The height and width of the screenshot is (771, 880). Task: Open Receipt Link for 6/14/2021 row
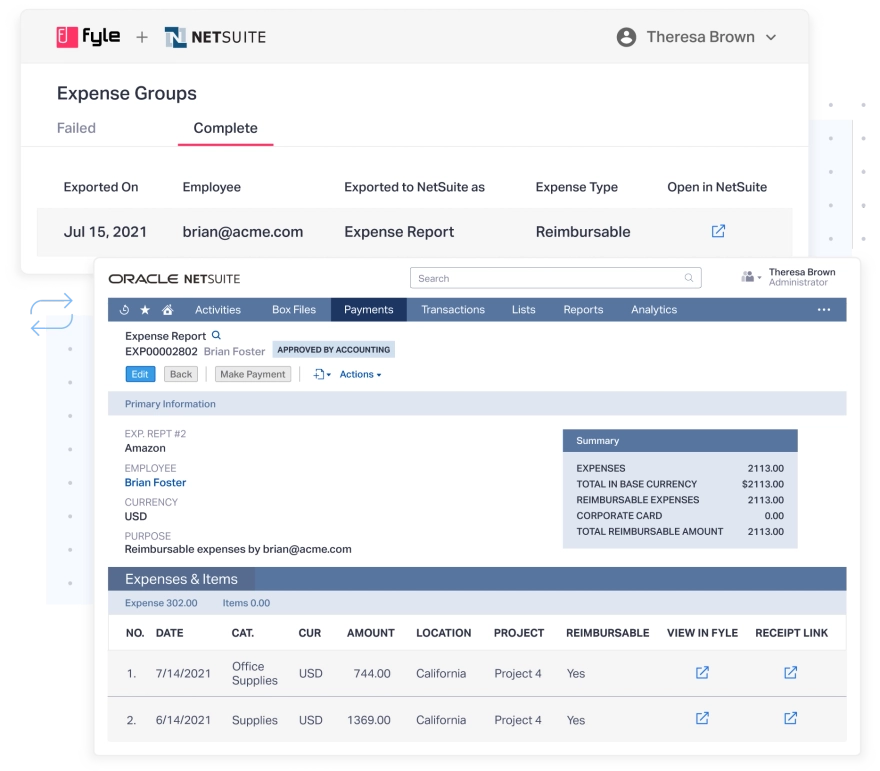click(790, 718)
